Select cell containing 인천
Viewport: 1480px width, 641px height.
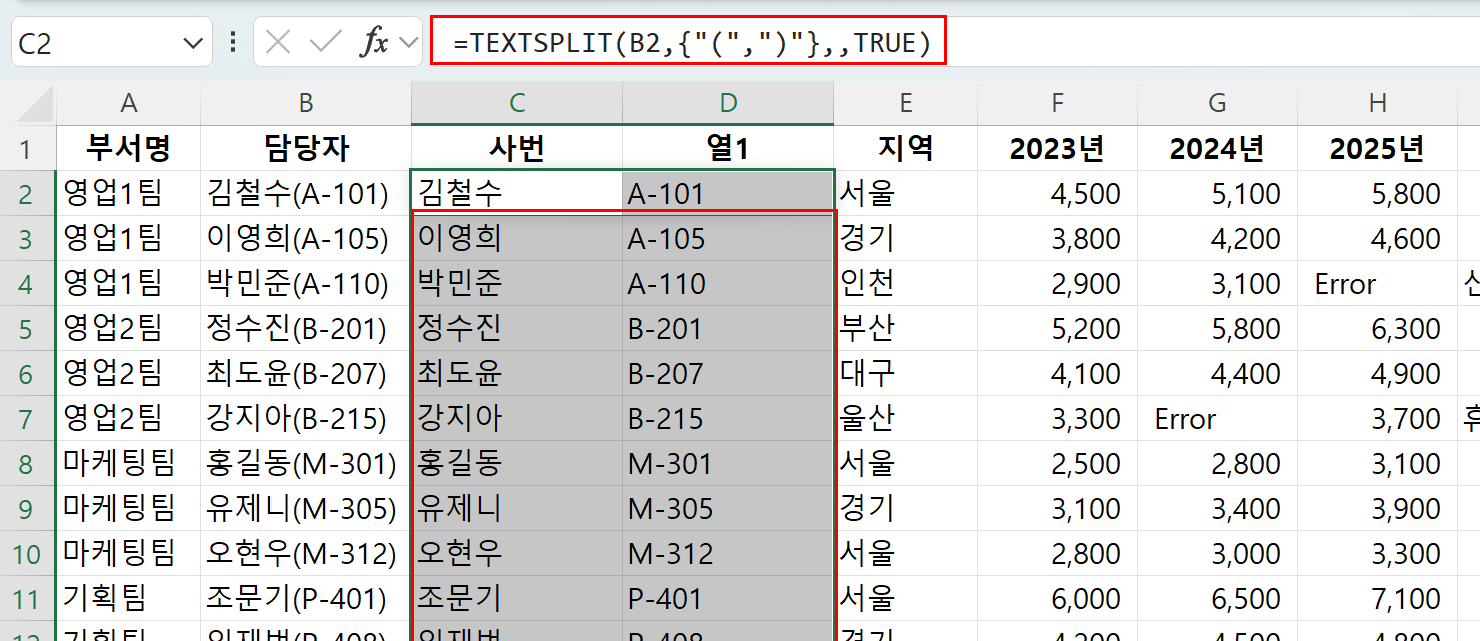pos(906,284)
